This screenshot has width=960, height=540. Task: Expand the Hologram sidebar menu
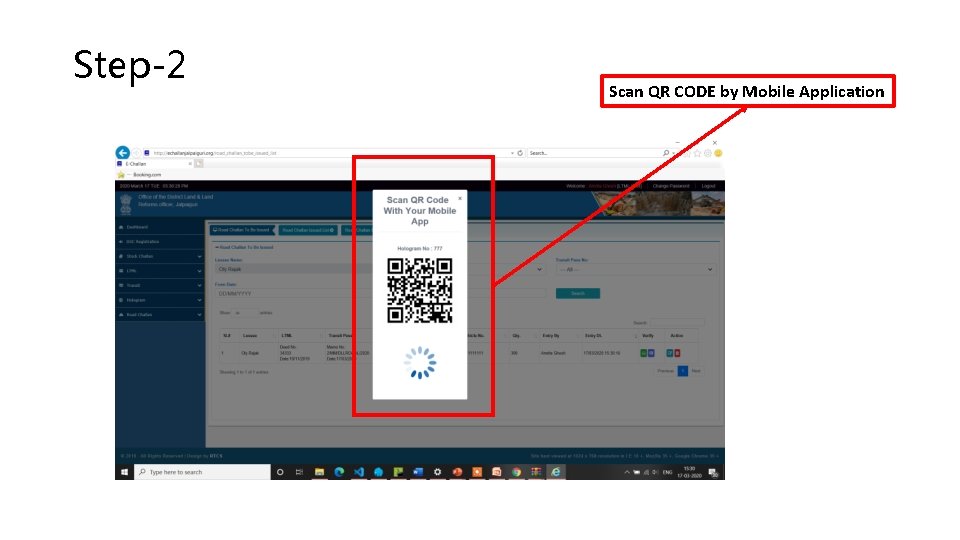tap(160, 300)
